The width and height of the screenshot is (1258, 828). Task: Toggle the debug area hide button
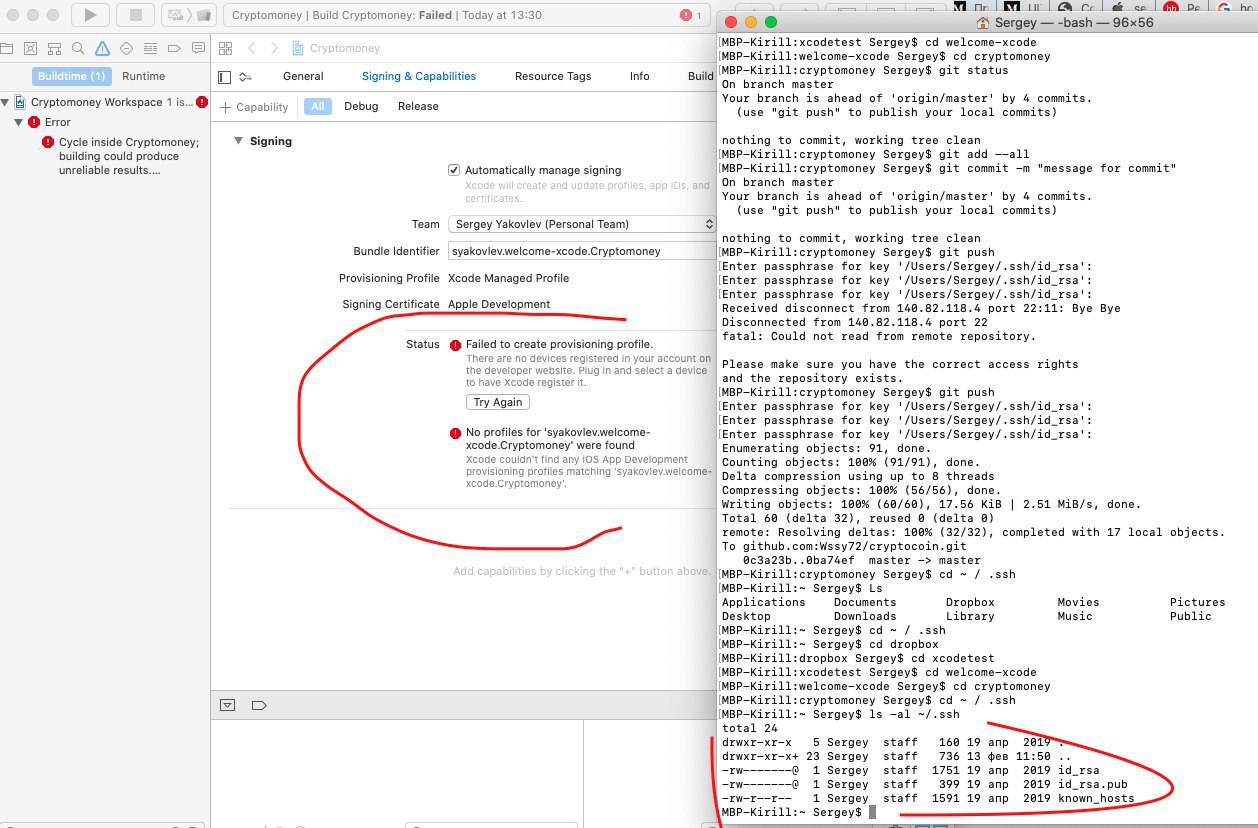point(228,705)
